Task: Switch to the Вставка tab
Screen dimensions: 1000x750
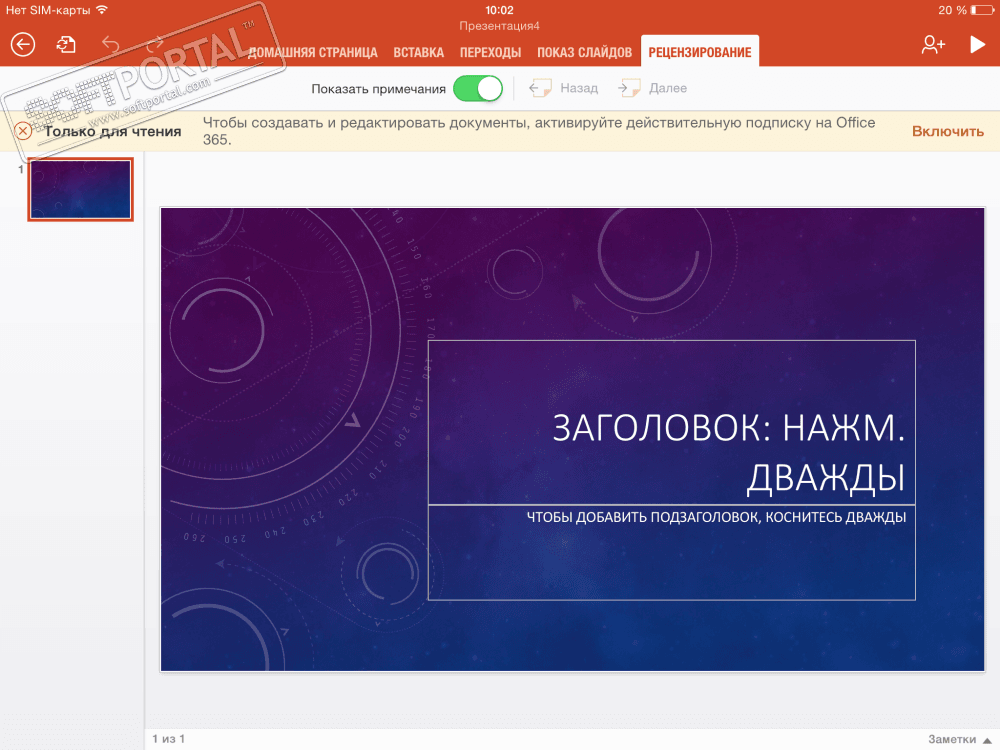Action: [x=418, y=52]
